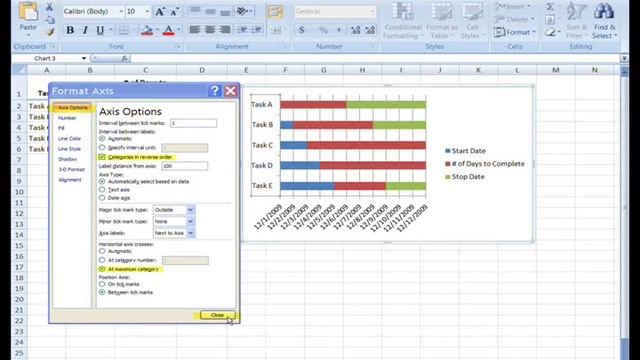Select Between tick marks radio

pos(102,292)
